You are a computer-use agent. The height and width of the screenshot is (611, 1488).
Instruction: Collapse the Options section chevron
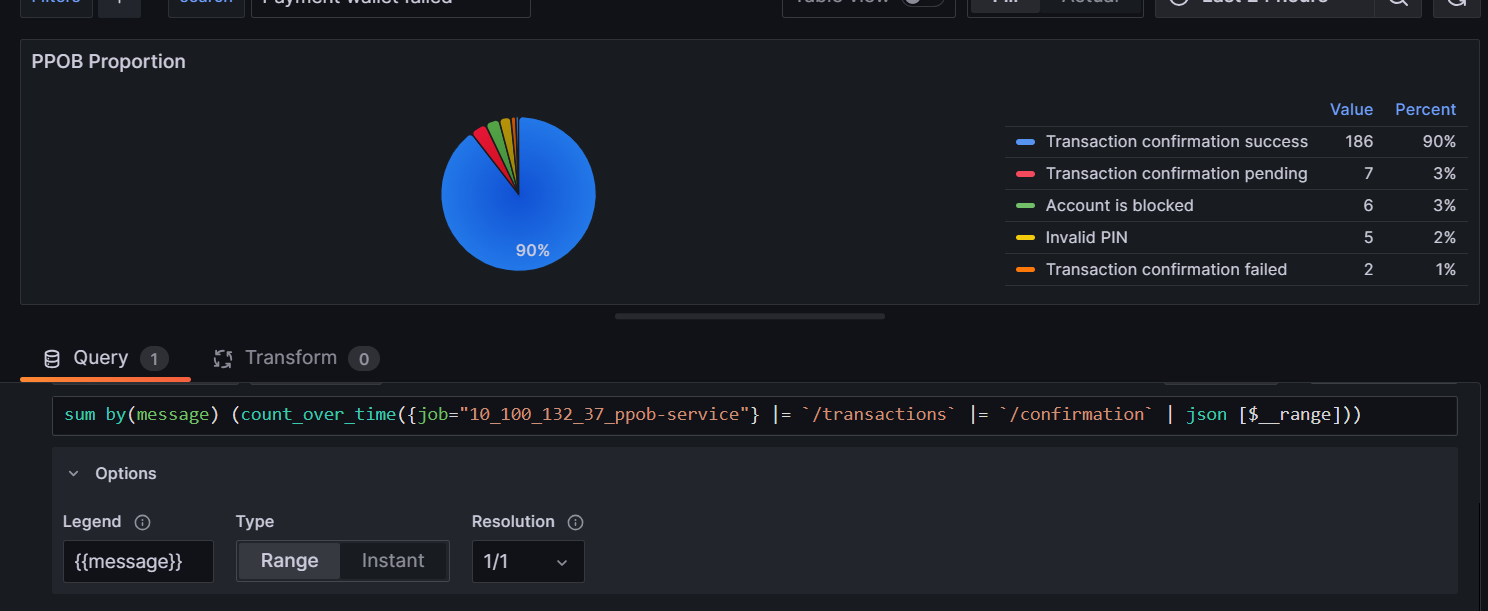pos(73,474)
